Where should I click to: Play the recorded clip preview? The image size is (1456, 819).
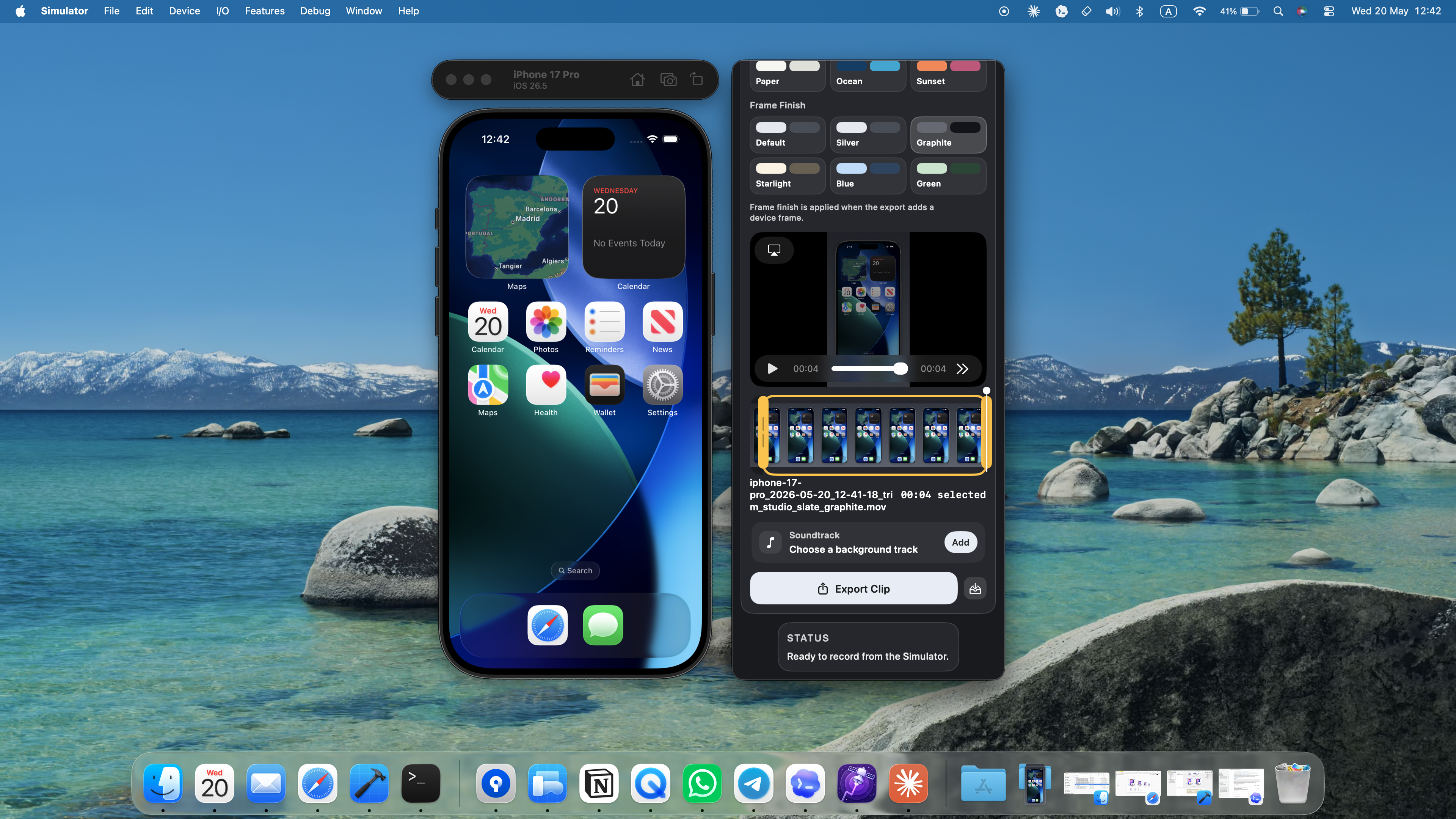click(772, 369)
